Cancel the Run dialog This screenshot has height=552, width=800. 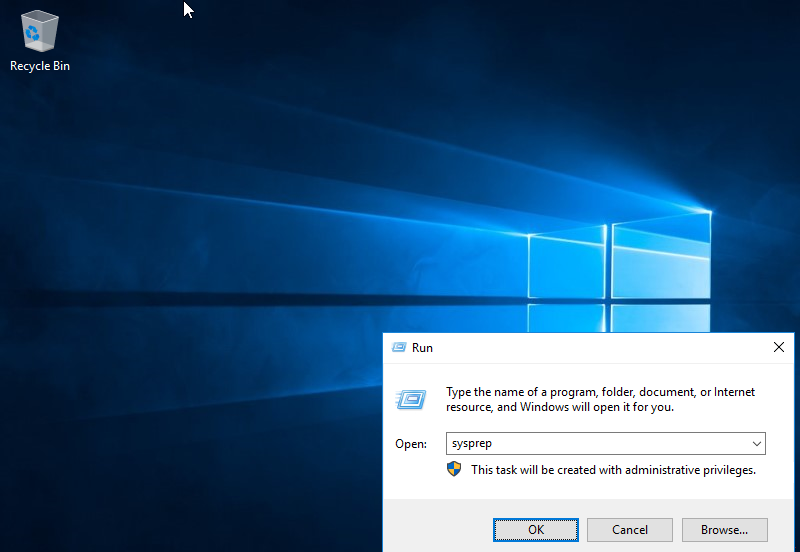click(630, 530)
